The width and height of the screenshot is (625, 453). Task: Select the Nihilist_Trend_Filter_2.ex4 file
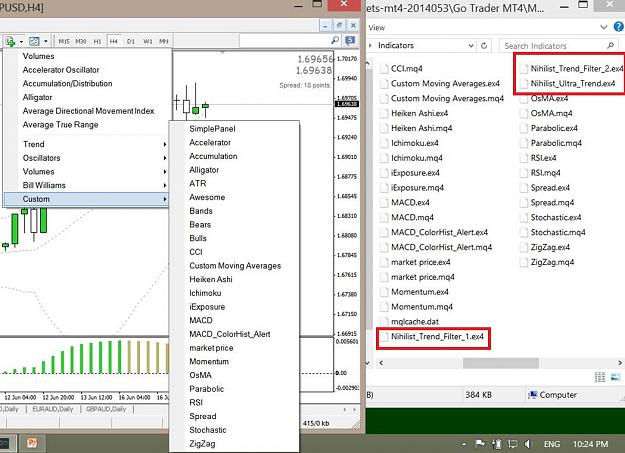[x=572, y=69]
